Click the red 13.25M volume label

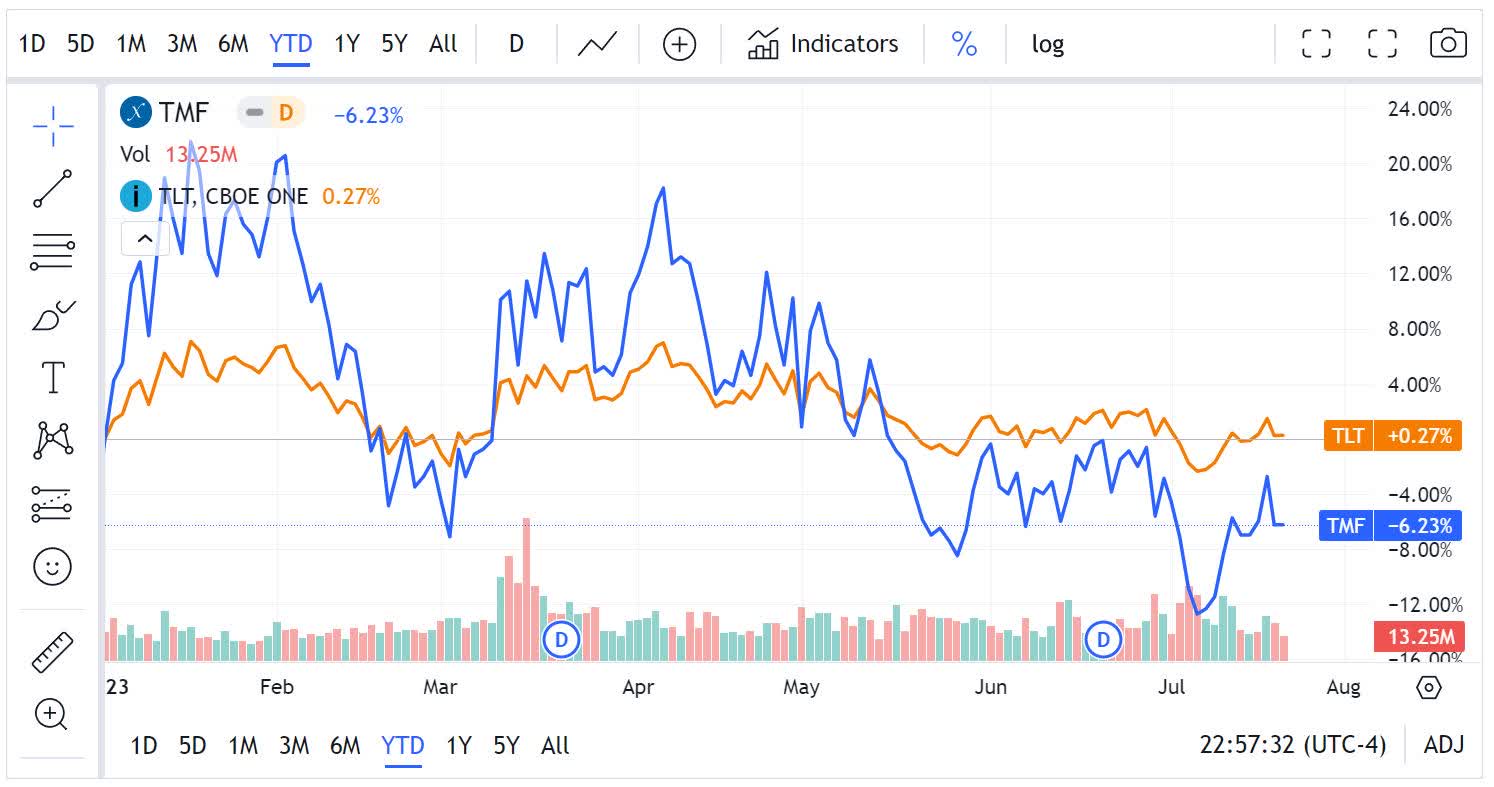(1417, 636)
